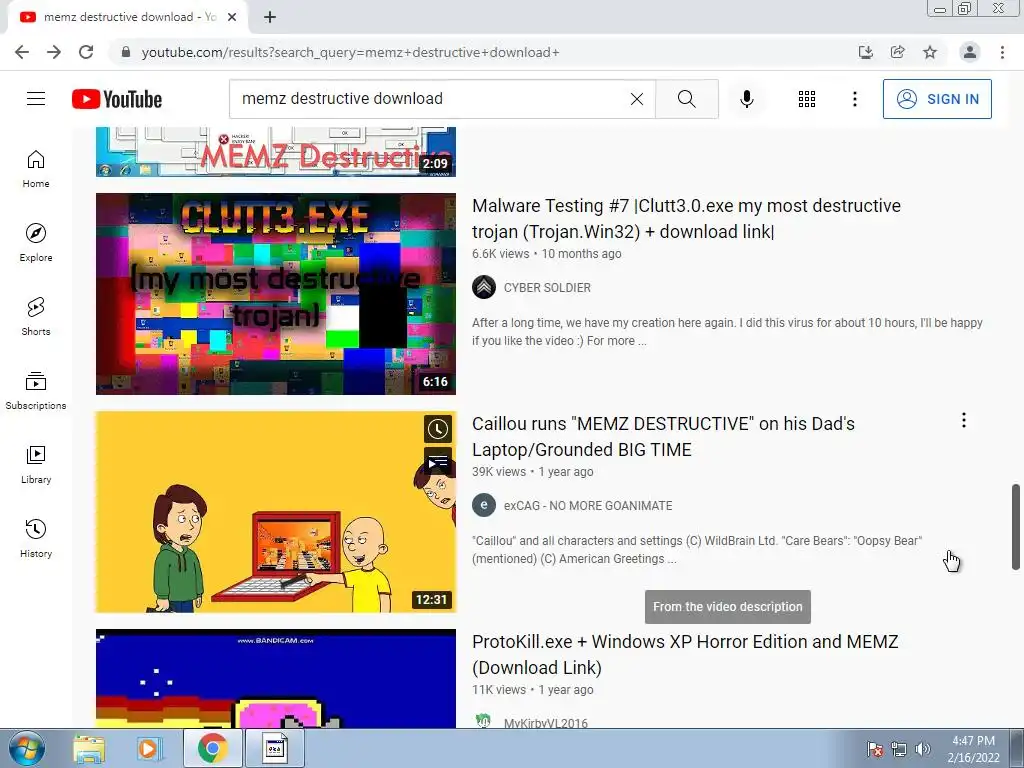This screenshot has width=1024, height=768.
Task: Open History in the sidebar
Action: pyautogui.click(x=36, y=538)
